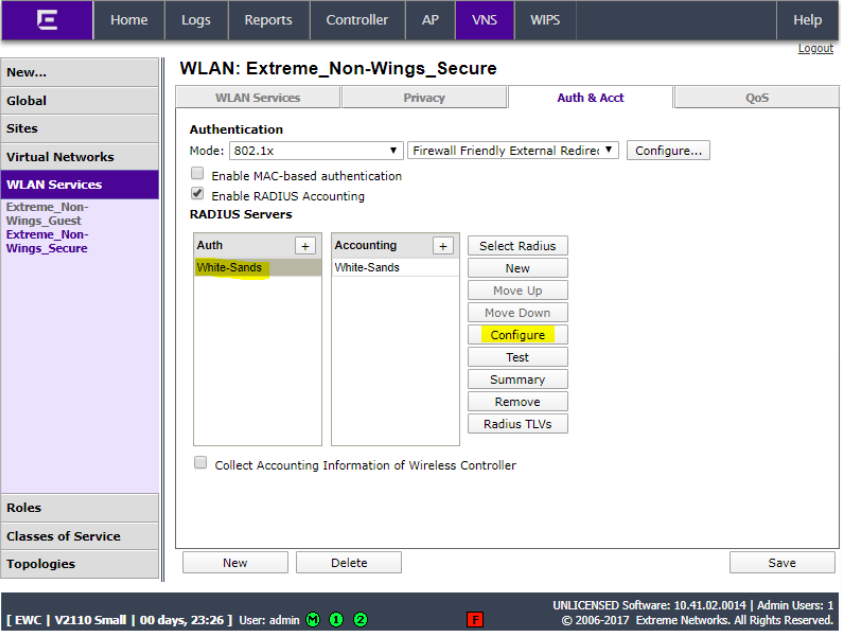Select WLAN Services in the left sidebar
841x632 pixels.
pyautogui.click(x=79, y=185)
